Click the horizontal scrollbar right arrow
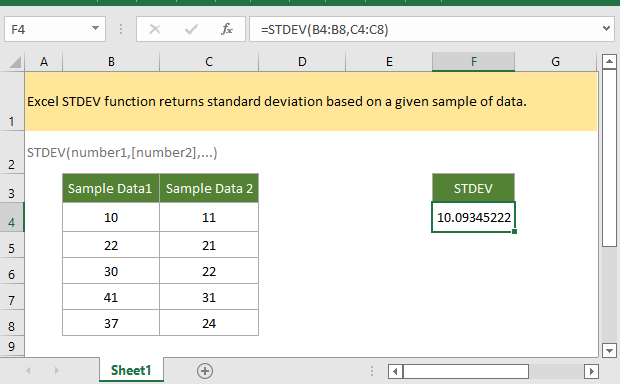620x384 pixels. (x=591, y=371)
